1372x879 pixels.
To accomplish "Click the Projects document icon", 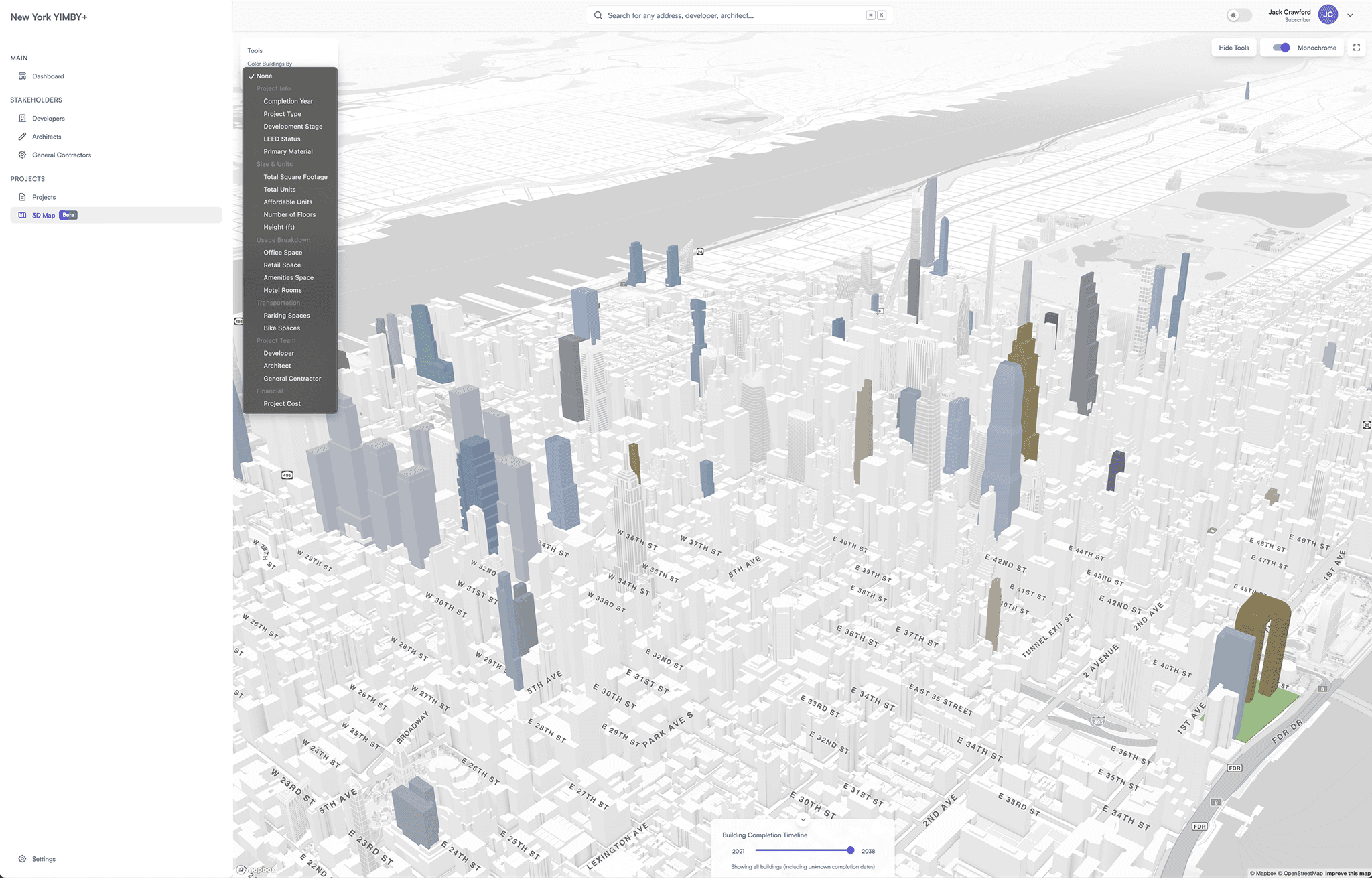I will coord(22,197).
